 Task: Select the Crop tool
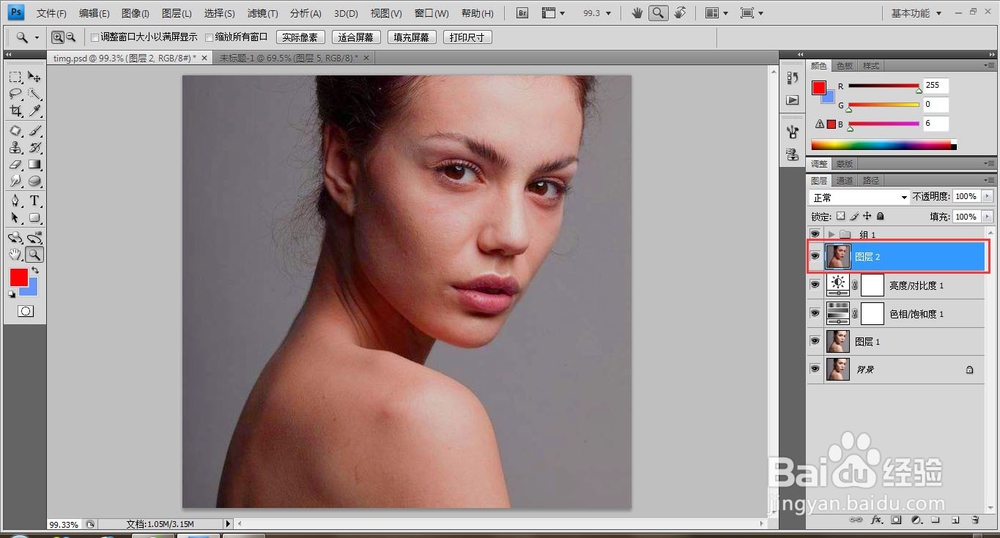16,112
